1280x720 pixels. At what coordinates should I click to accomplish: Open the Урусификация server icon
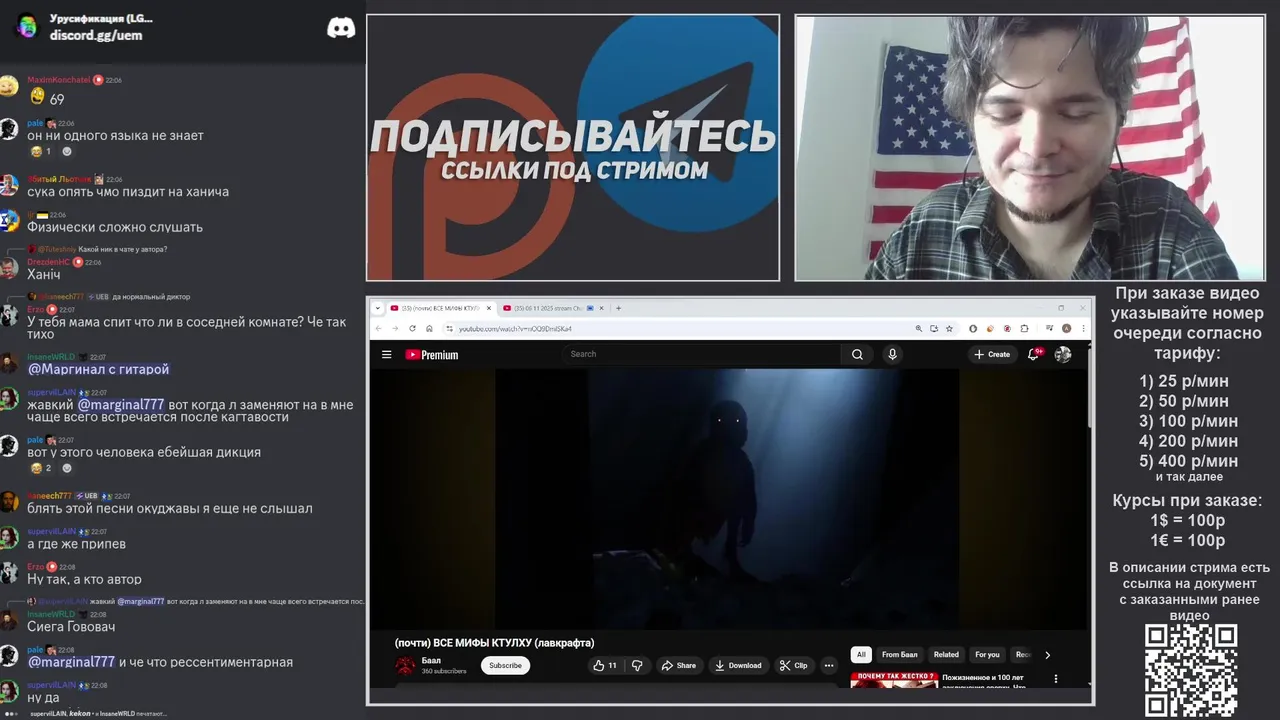tap(27, 26)
